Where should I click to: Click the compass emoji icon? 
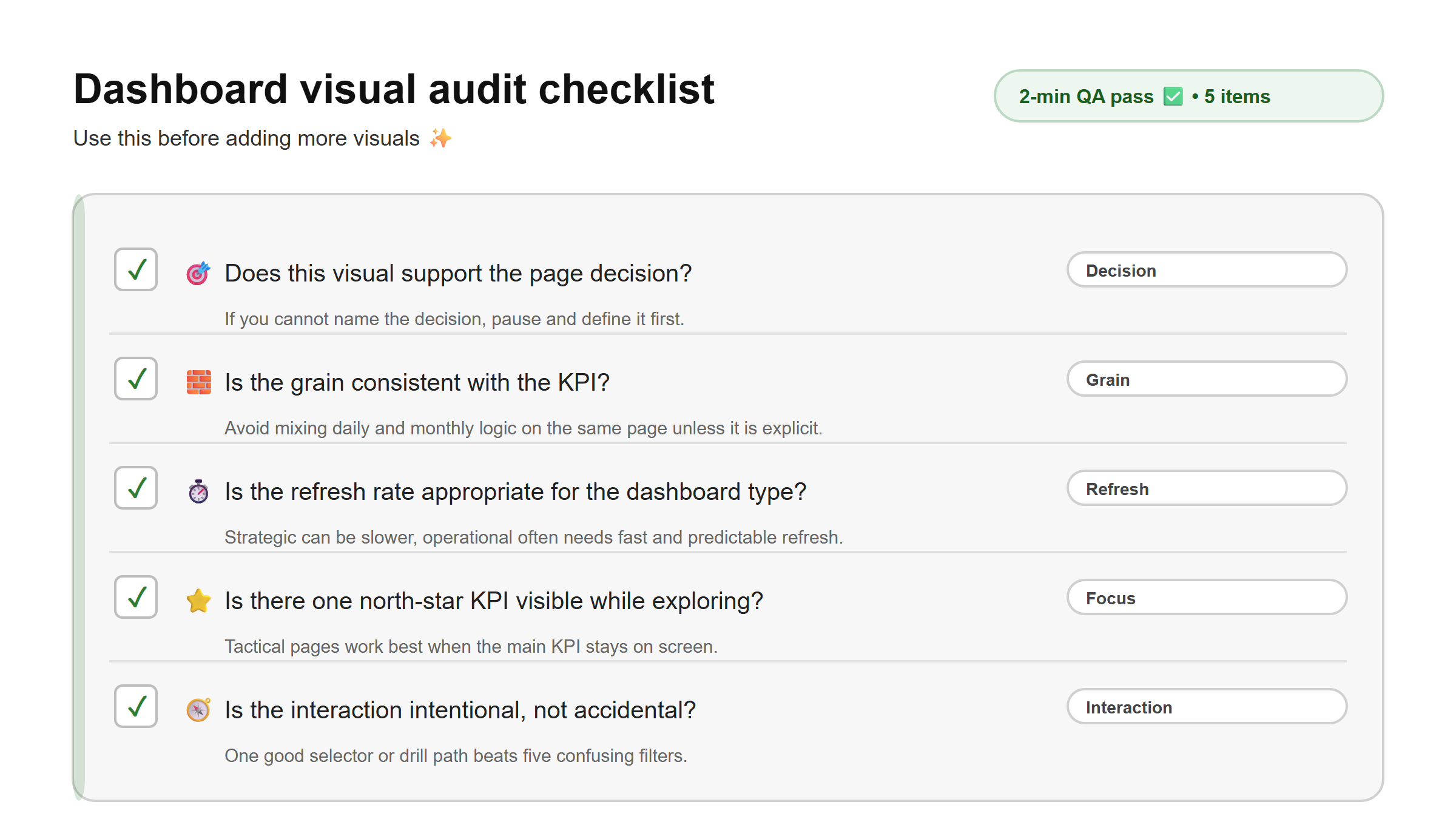click(198, 710)
